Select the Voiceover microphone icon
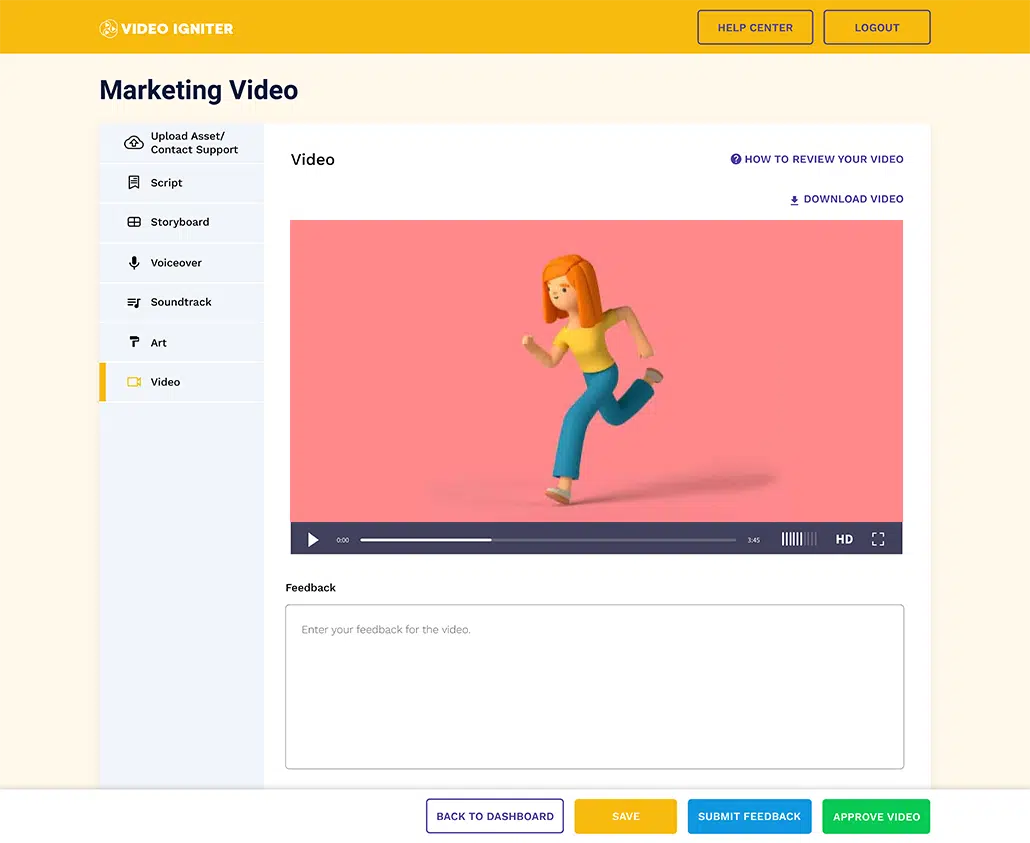This screenshot has height=843, width=1030. [x=135, y=262]
